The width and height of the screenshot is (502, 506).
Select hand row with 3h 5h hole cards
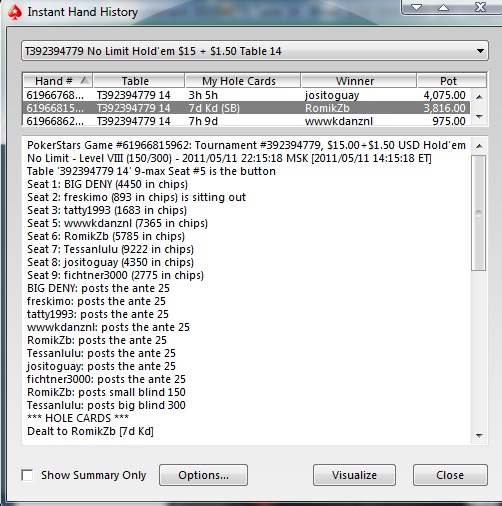pos(246,95)
